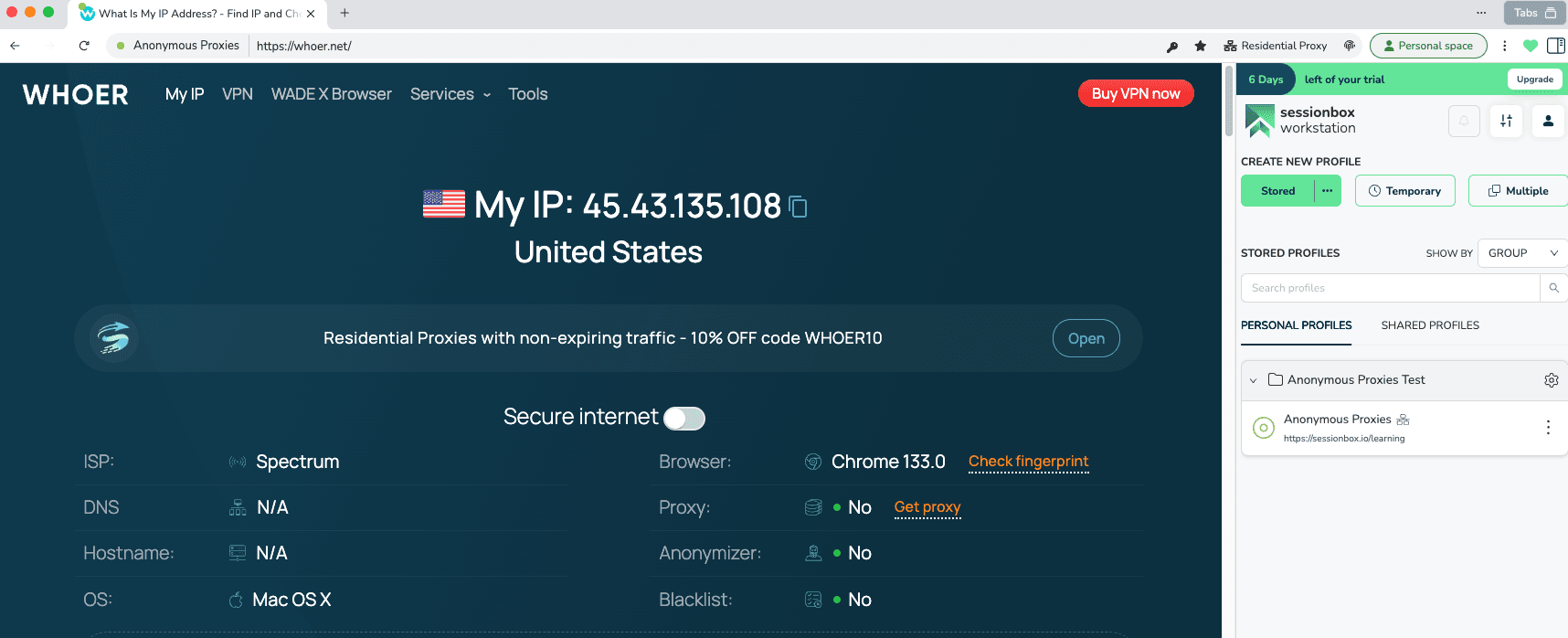The width and height of the screenshot is (1568, 638).
Task: Switch to SHARED PROFILES tab
Action: click(1430, 325)
